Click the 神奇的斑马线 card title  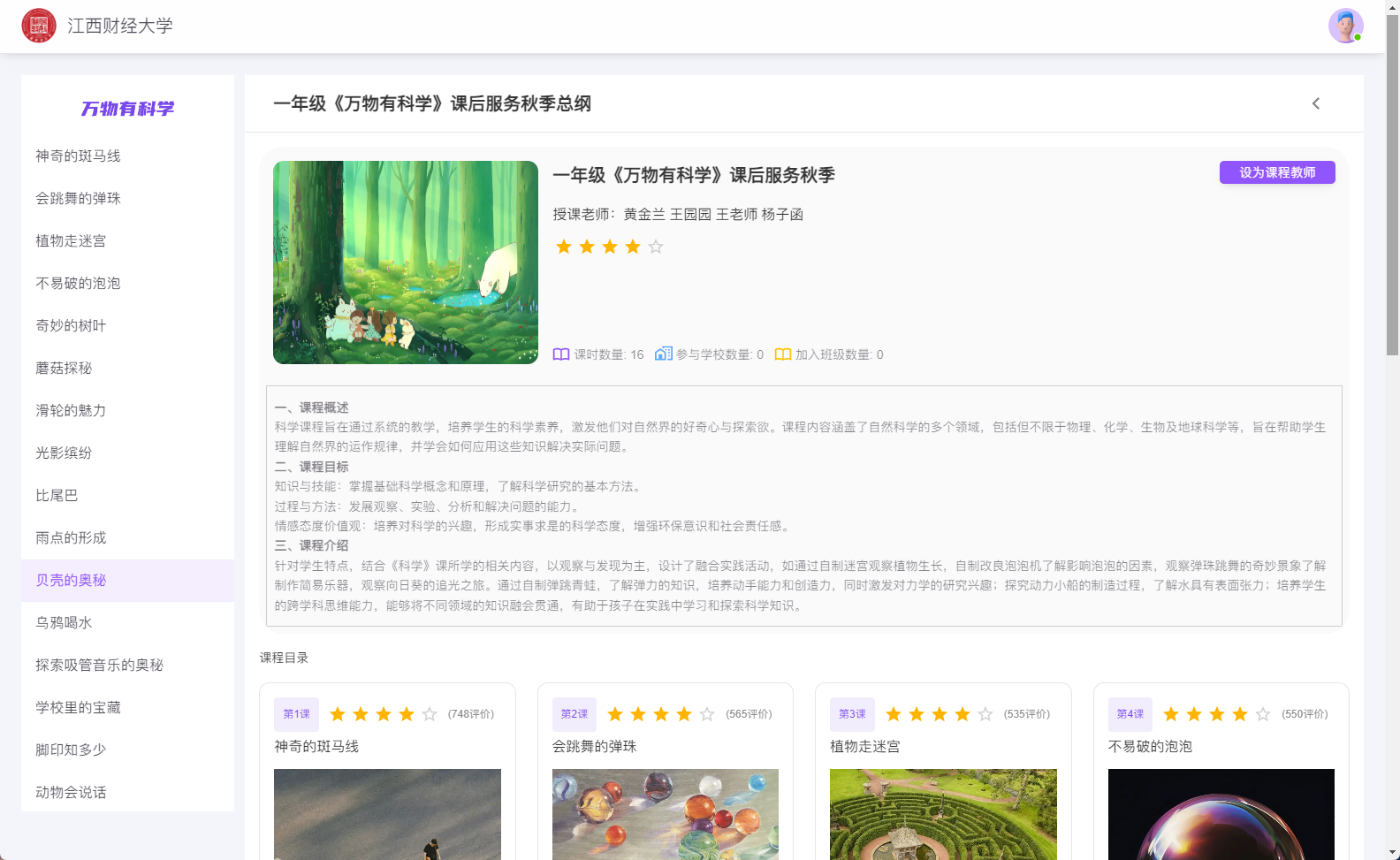(316, 747)
